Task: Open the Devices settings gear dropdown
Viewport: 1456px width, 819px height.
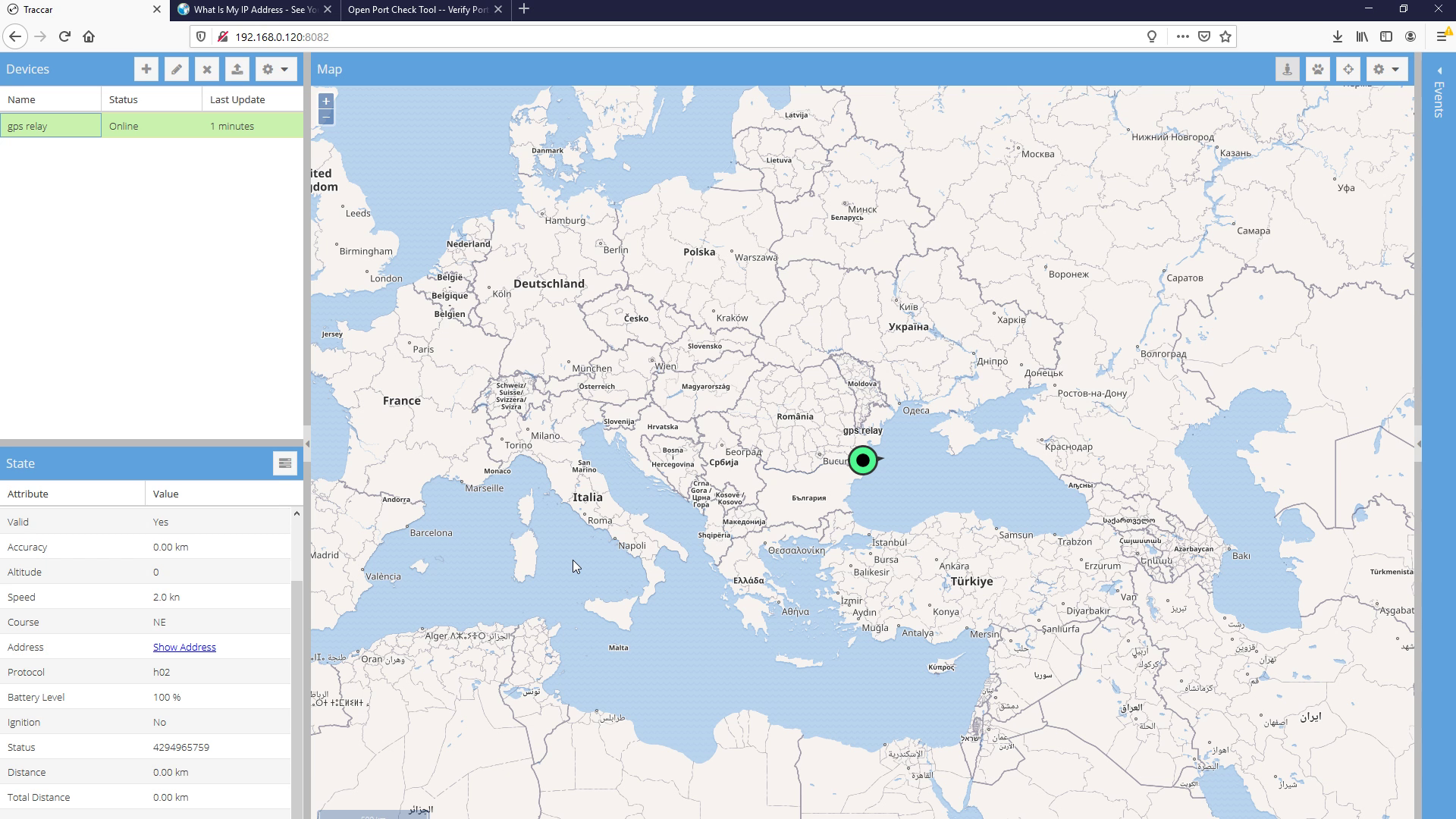Action: click(275, 69)
